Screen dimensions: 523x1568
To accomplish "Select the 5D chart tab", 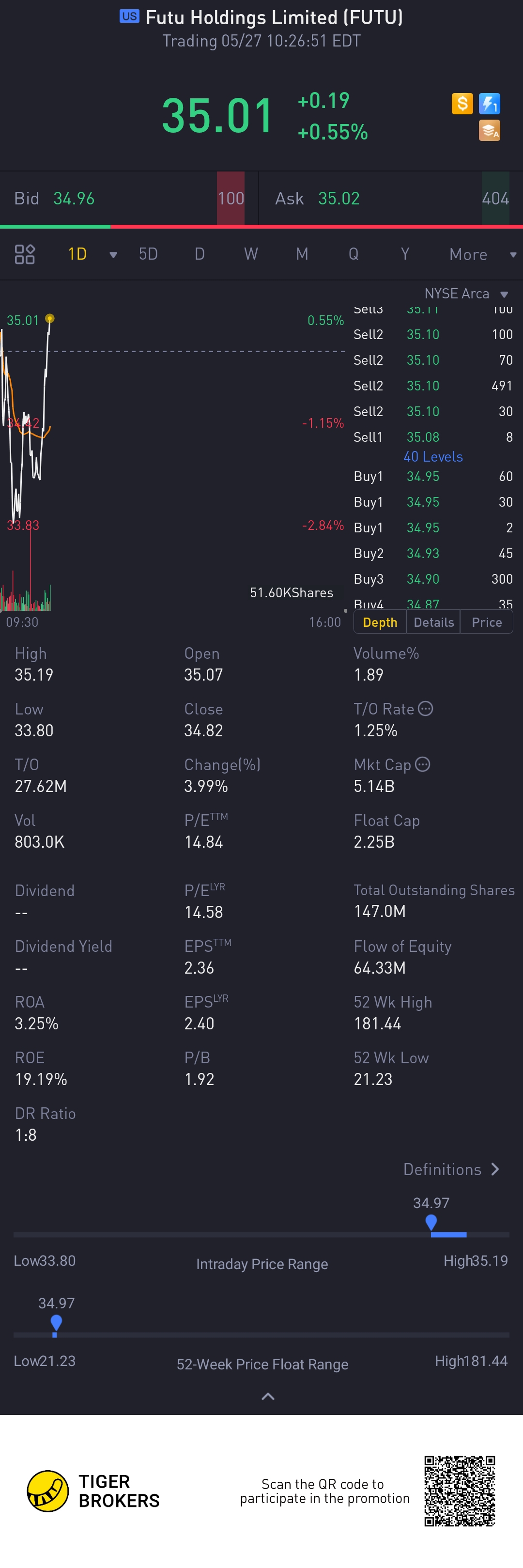I will pyautogui.click(x=148, y=254).
